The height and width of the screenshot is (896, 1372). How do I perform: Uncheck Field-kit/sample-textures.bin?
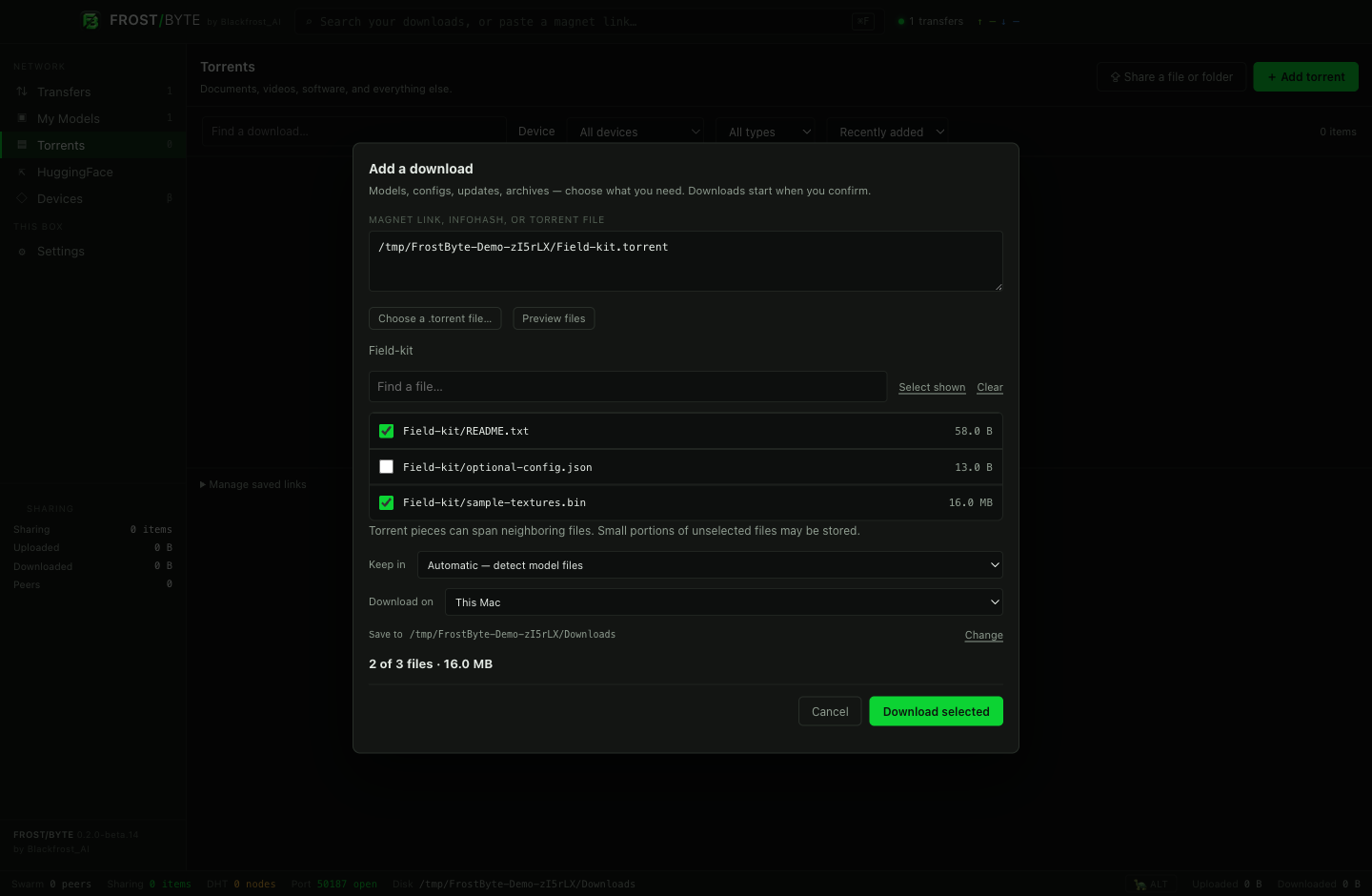[x=386, y=502]
